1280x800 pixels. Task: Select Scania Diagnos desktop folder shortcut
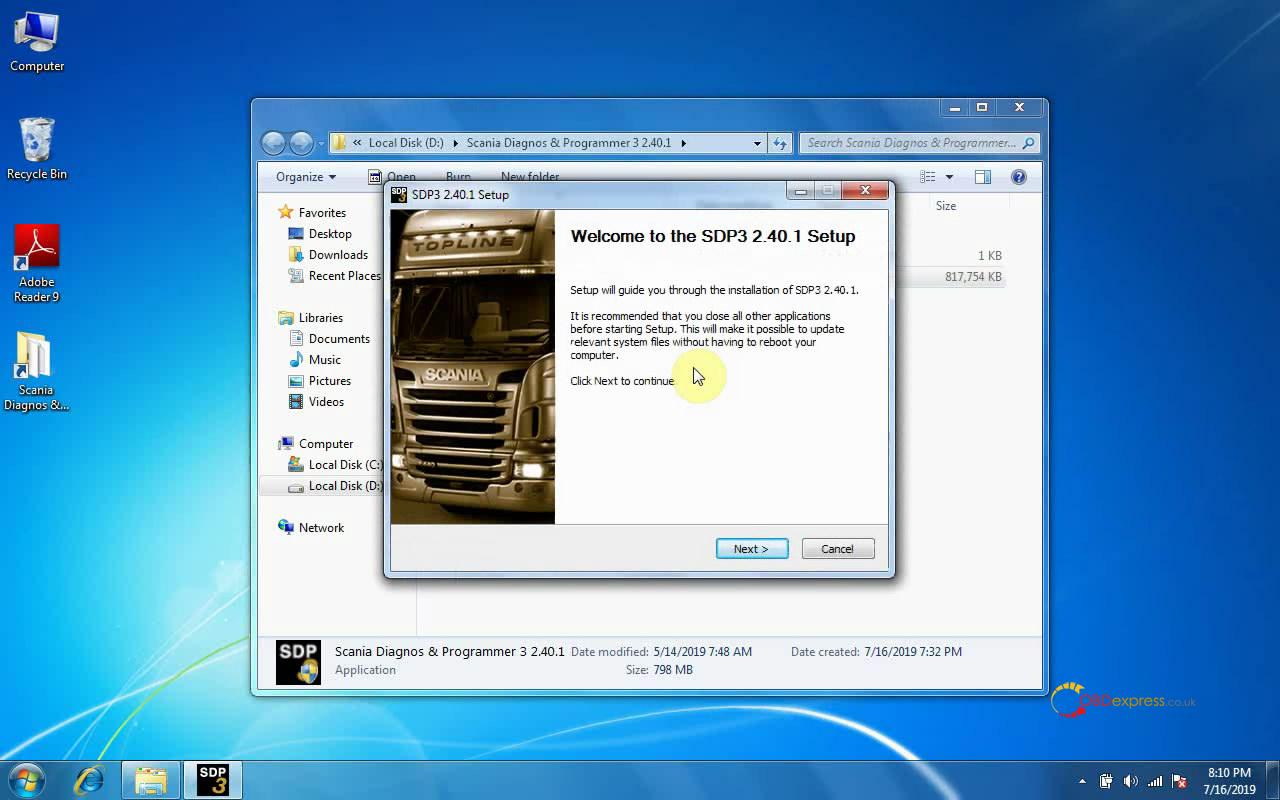pyautogui.click(x=37, y=371)
